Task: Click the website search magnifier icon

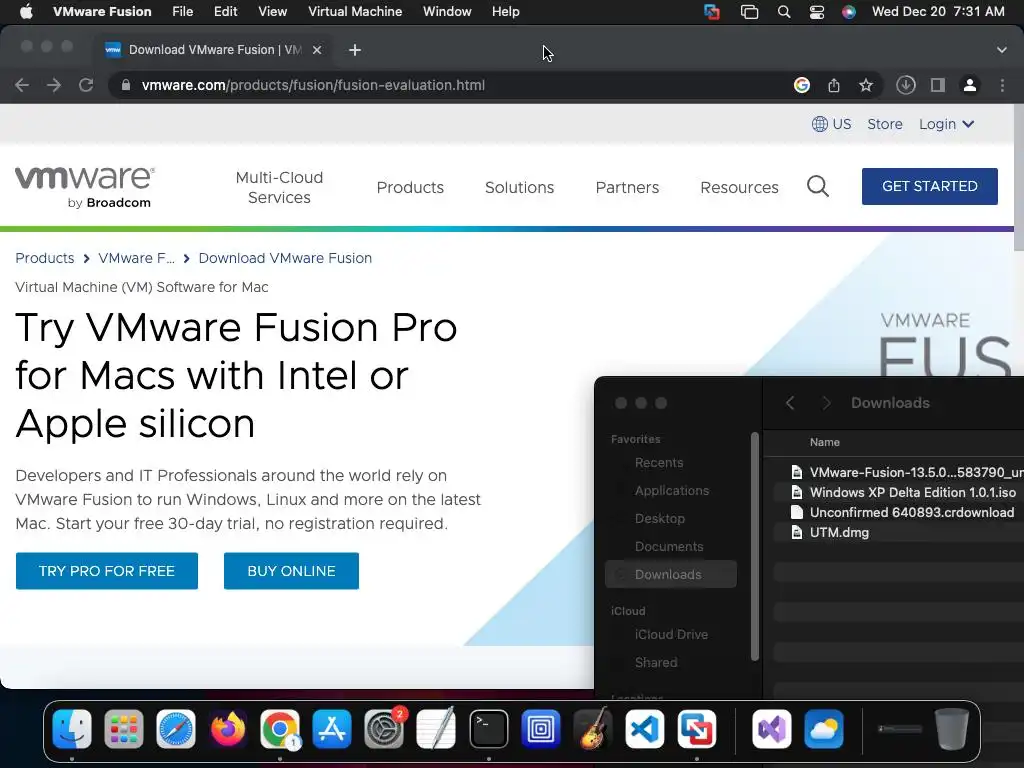Action: click(818, 187)
